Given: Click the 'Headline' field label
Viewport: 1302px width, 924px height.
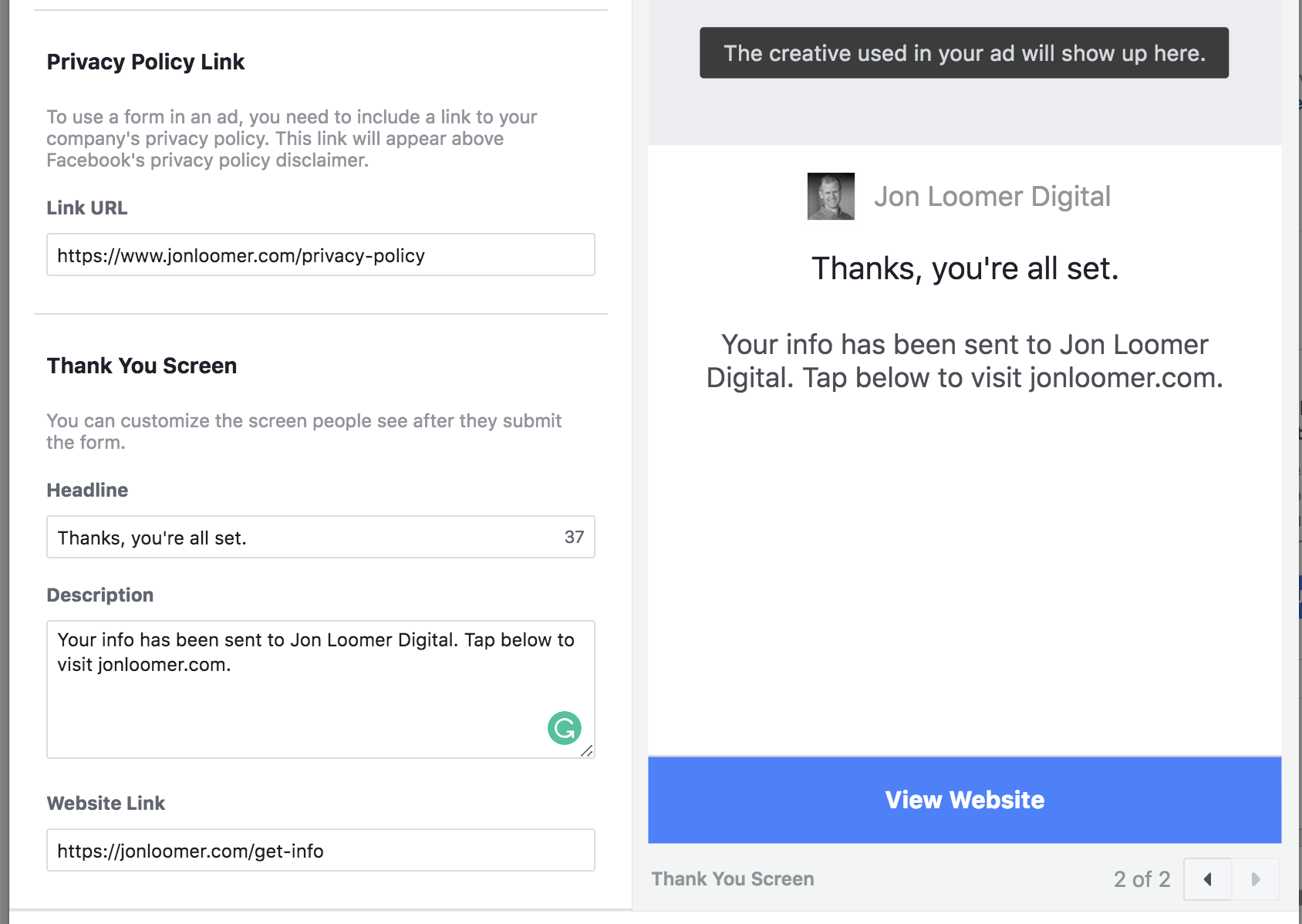Looking at the screenshot, I should tap(87, 491).
